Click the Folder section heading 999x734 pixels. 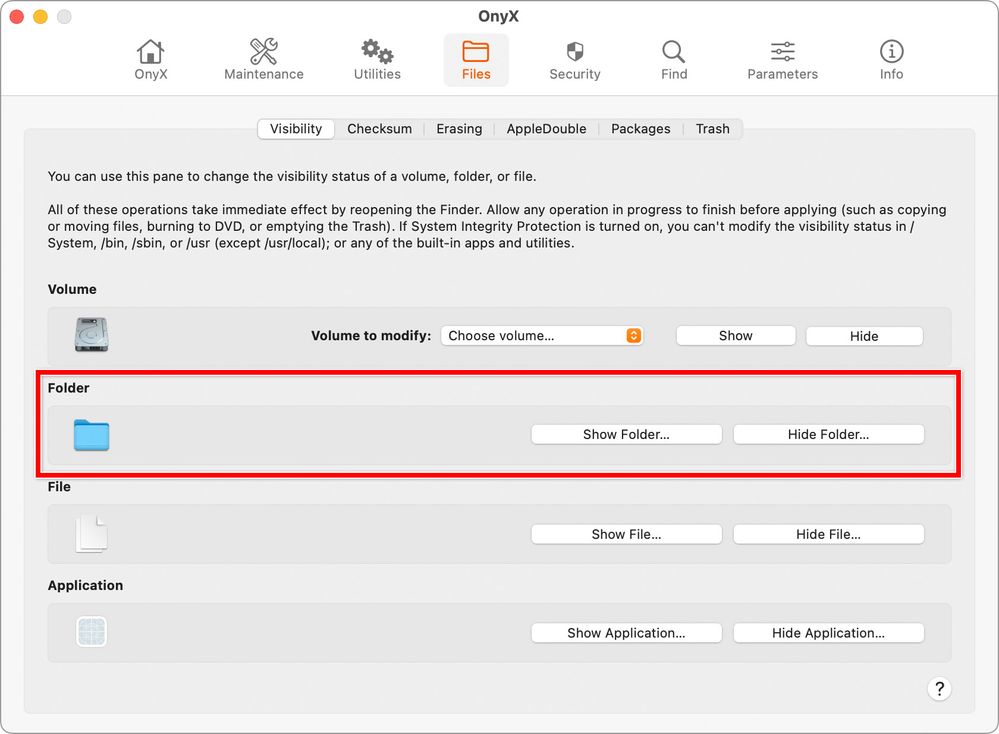tap(68, 388)
